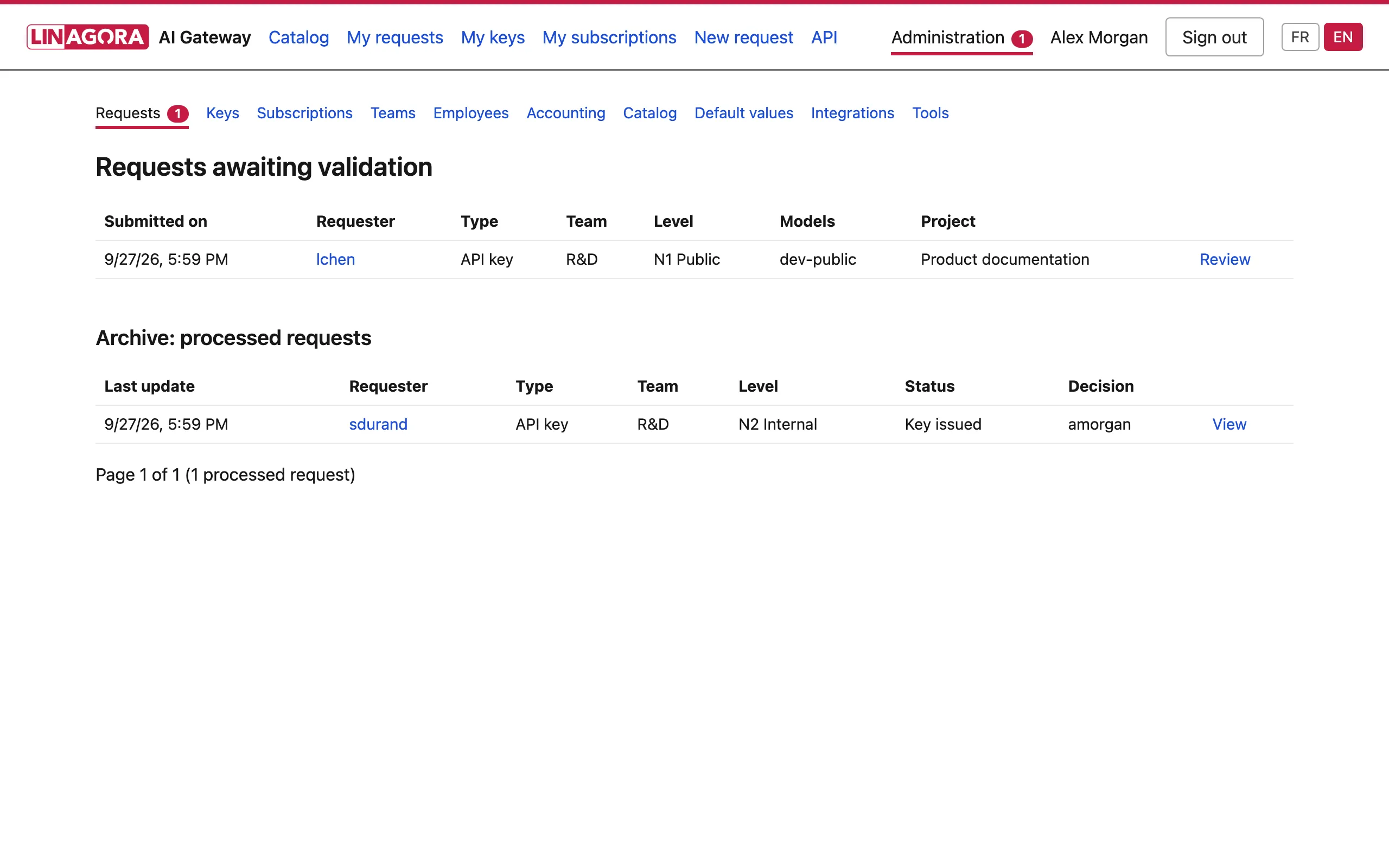
Task: Select the Requests admin tab
Action: tap(142, 114)
